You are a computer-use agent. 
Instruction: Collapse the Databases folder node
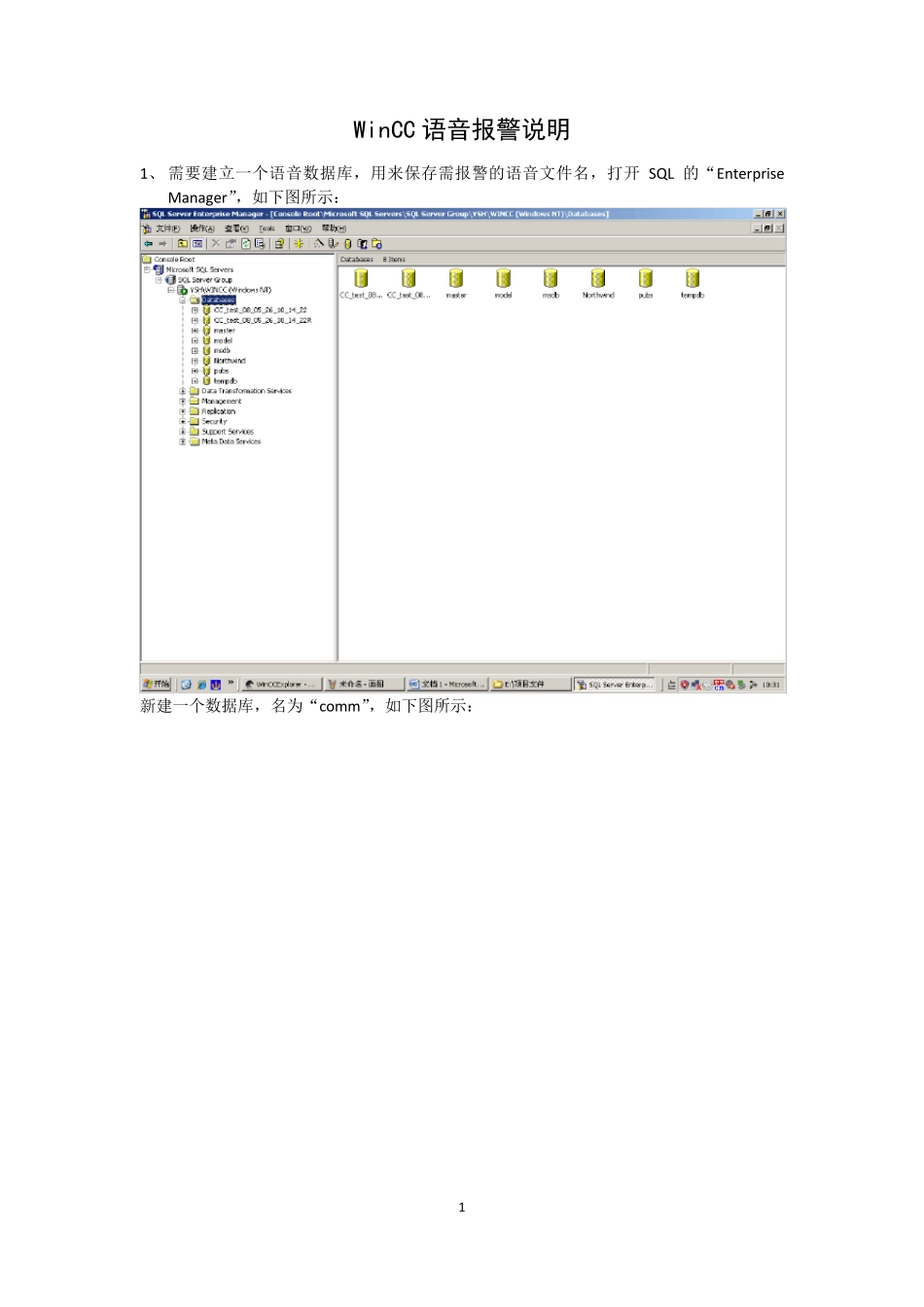pos(182,300)
